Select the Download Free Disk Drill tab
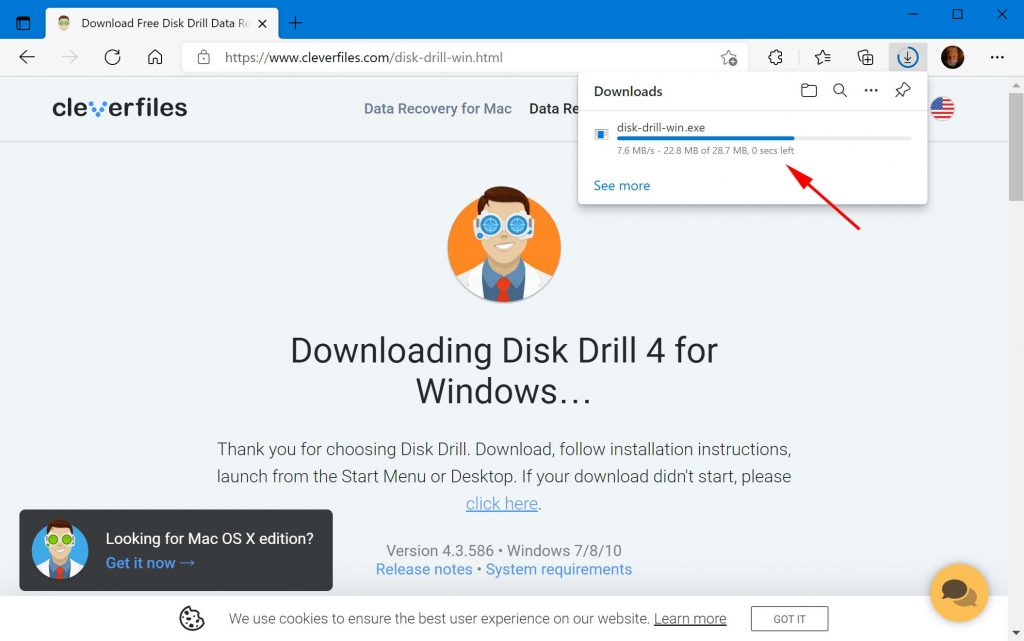The width and height of the screenshot is (1024, 641). point(160,22)
